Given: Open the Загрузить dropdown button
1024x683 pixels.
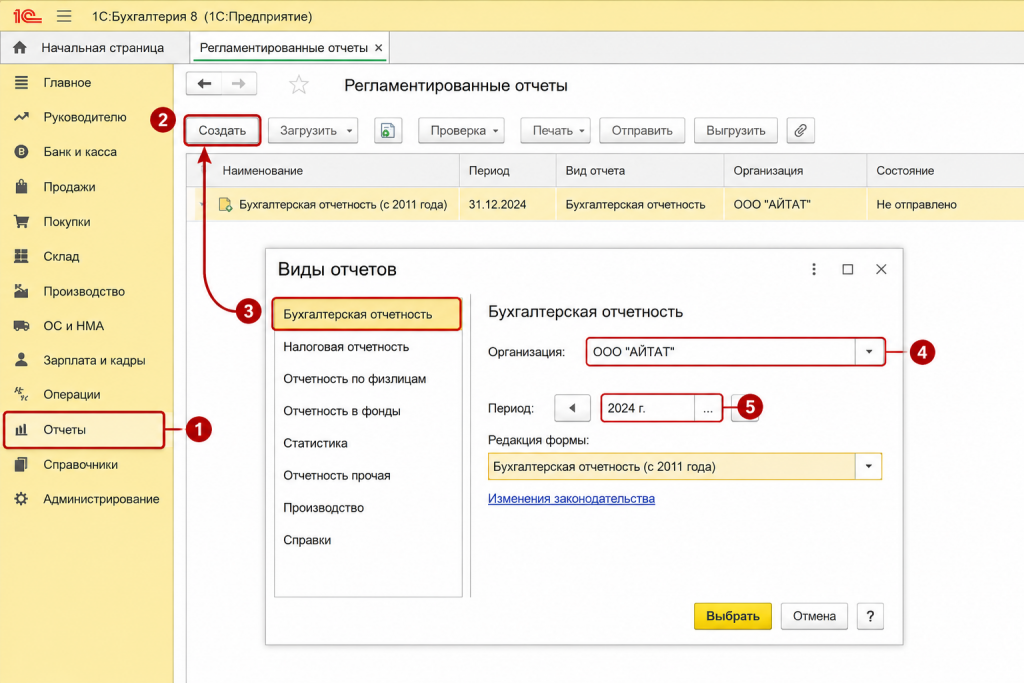Looking at the screenshot, I should coord(313,131).
